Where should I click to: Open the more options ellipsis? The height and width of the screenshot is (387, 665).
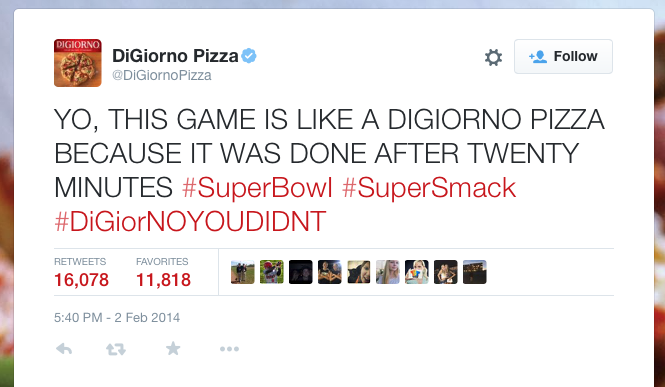229,349
